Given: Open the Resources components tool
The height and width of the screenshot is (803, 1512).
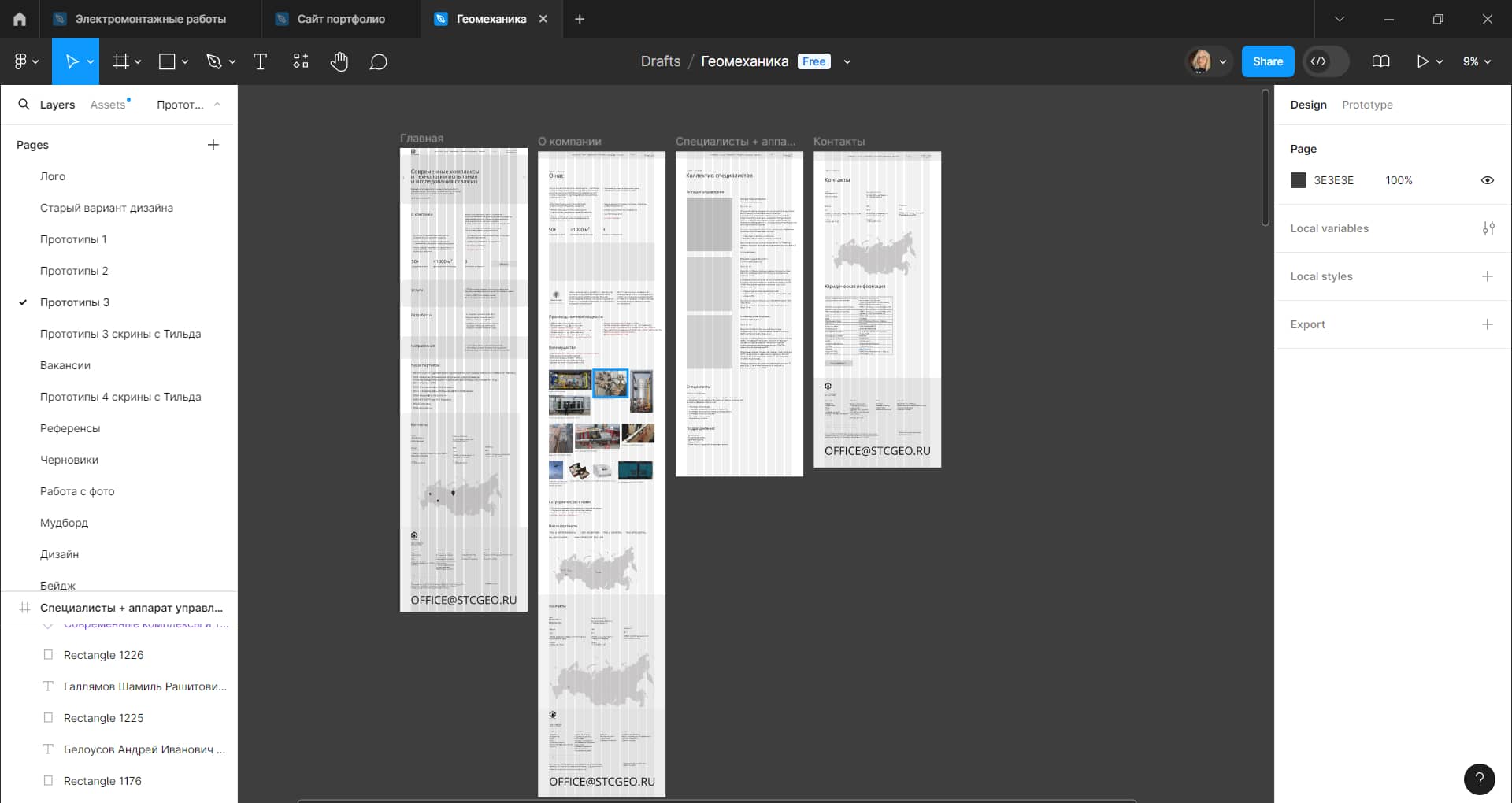Looking at the screenshot, I should 301,61.
